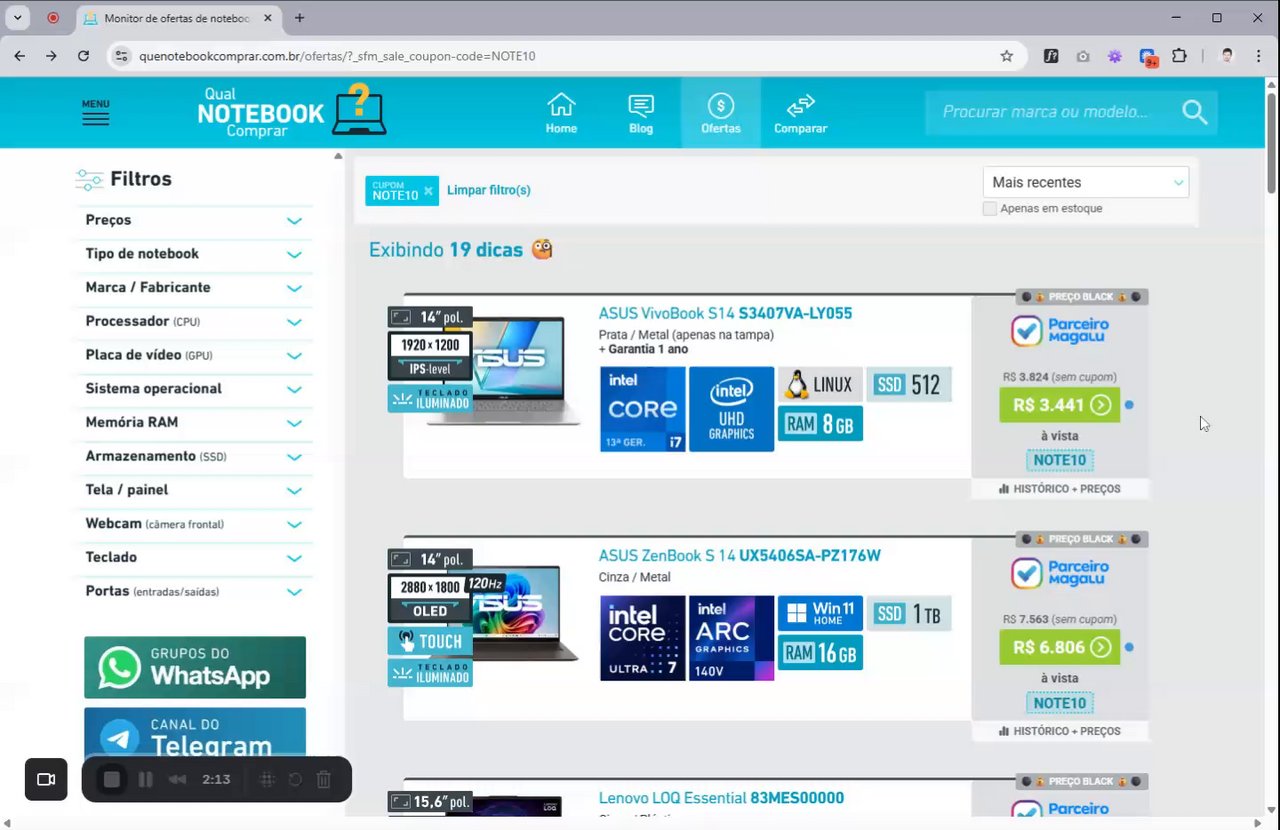Go to Home in the site header
The height and width of the screenshot is (830, 1280).
pyautogui.click(x=561, y=113)
